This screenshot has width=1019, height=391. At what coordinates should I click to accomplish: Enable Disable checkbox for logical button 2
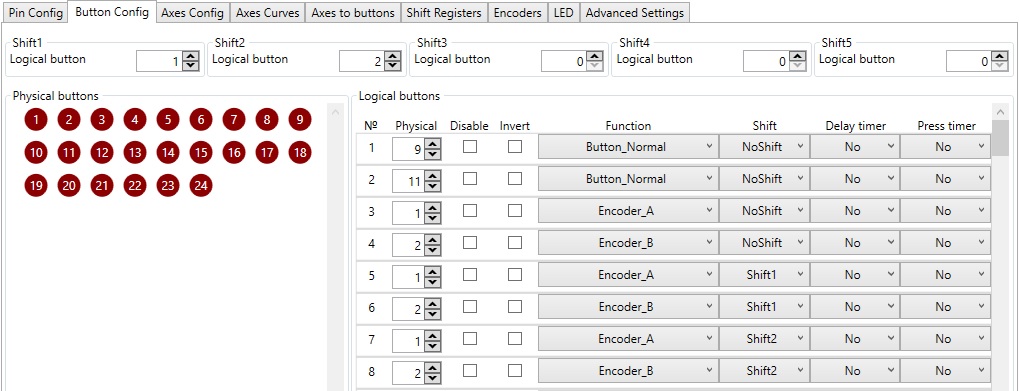470,179
